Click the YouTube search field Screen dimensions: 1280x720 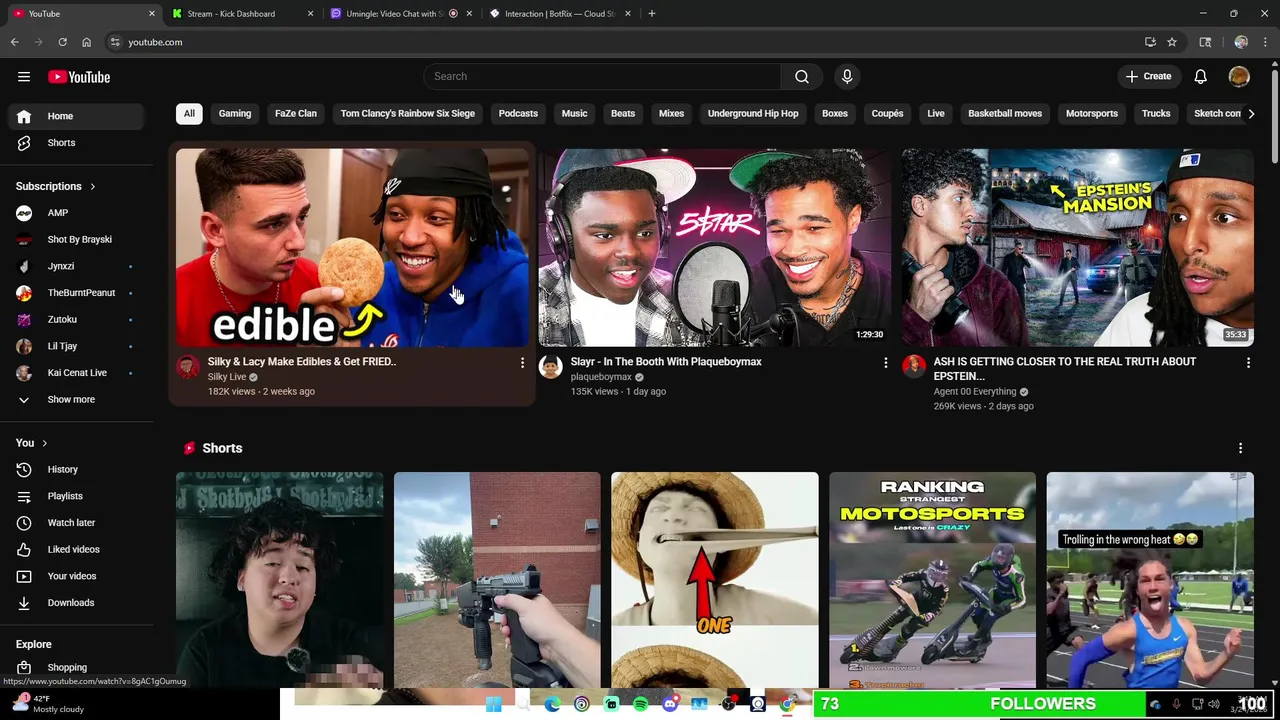click(x=602, y=77)
